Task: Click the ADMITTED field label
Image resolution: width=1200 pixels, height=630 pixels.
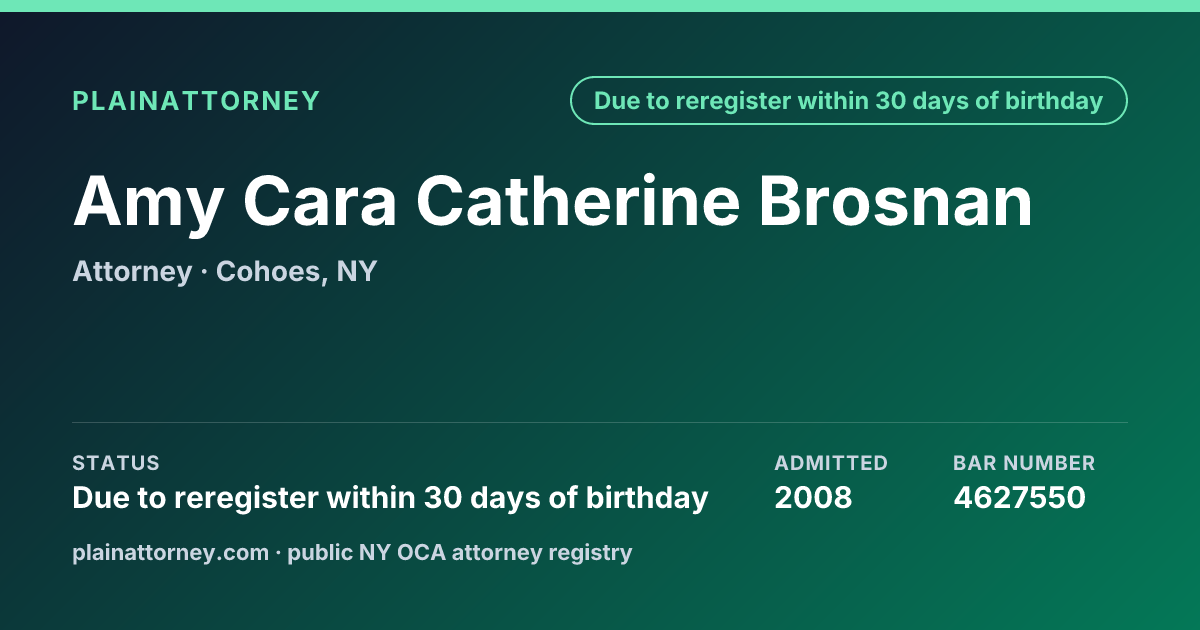Action: [x=831, y=463]
